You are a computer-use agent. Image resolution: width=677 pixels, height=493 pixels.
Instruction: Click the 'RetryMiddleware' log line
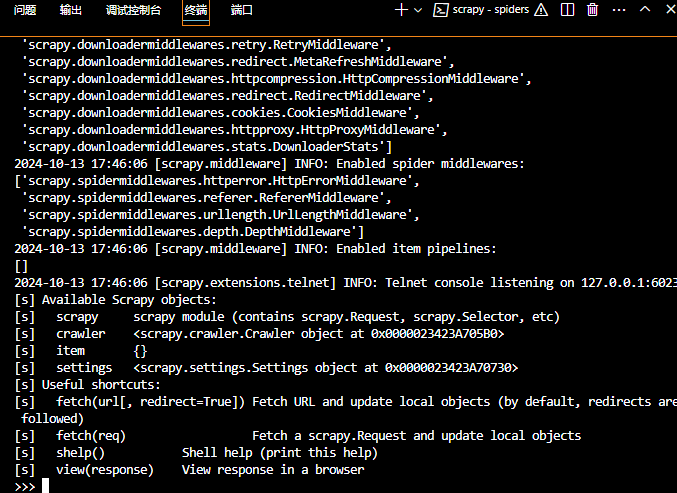pos(207,45)
